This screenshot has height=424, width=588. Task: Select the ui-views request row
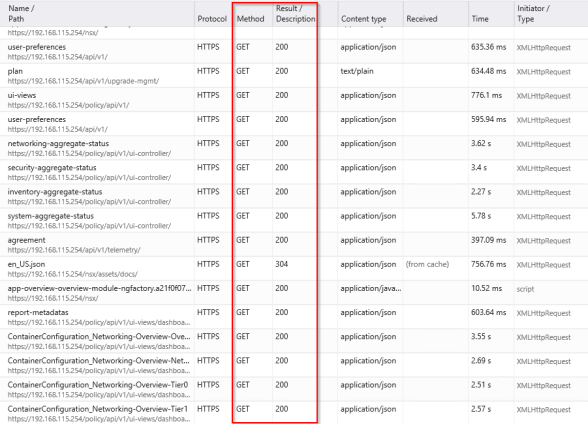tap(294, 100)
